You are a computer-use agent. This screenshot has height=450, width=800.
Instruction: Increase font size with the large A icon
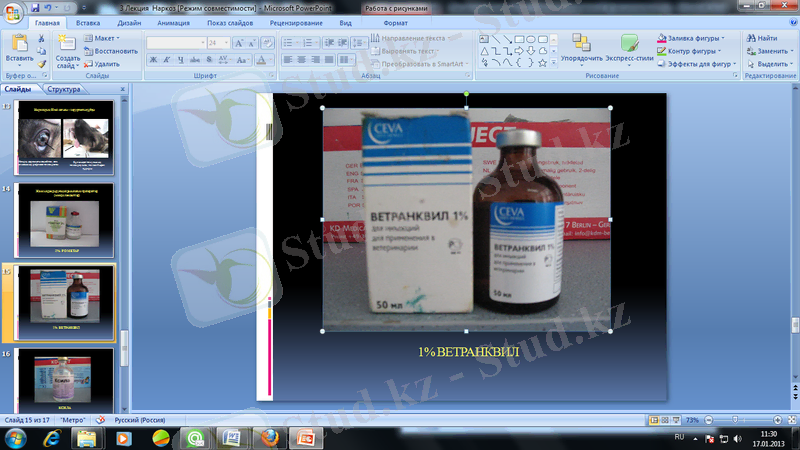tap(238, 43)
